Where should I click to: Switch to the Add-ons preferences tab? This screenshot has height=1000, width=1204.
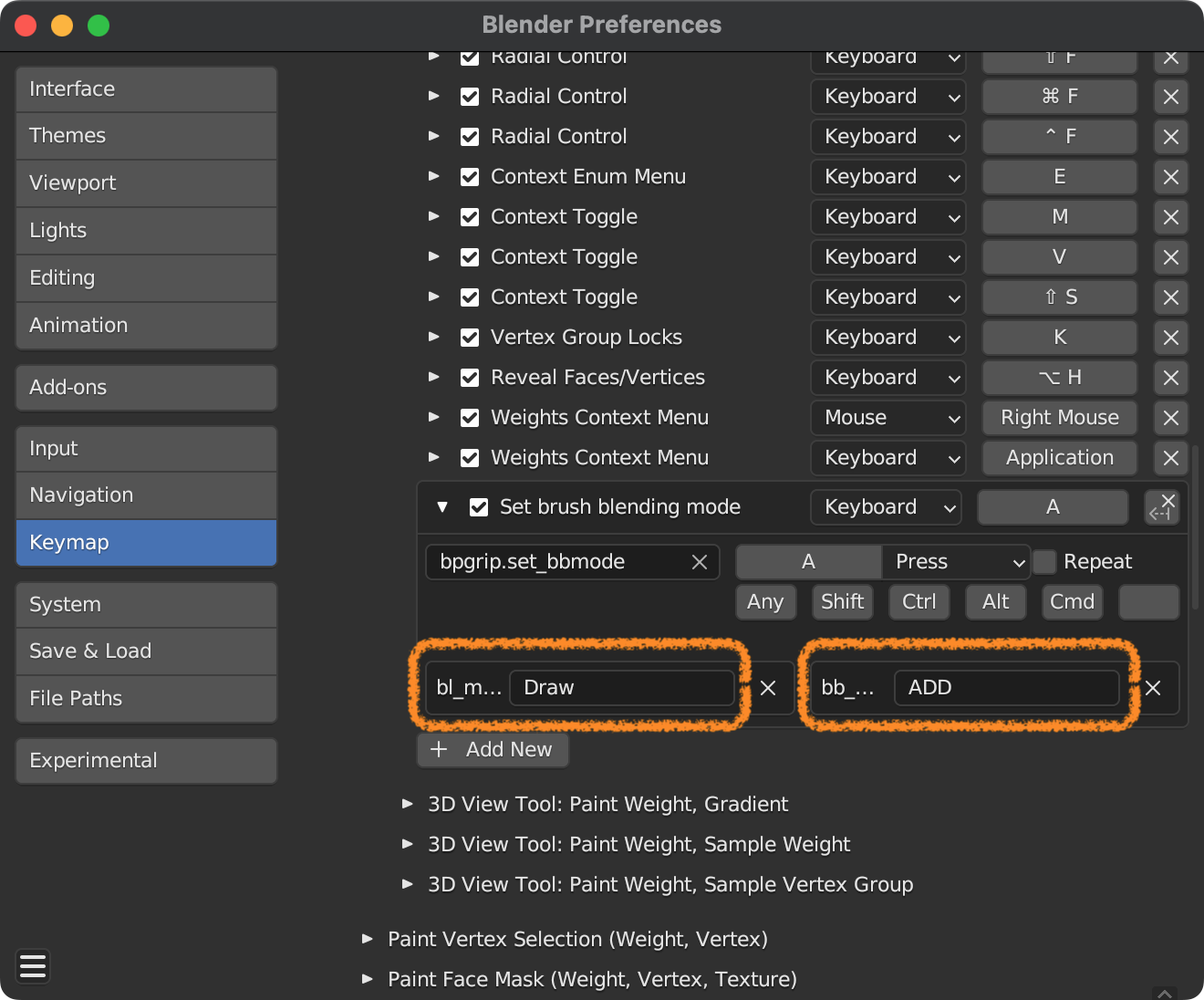coord(146,388)
